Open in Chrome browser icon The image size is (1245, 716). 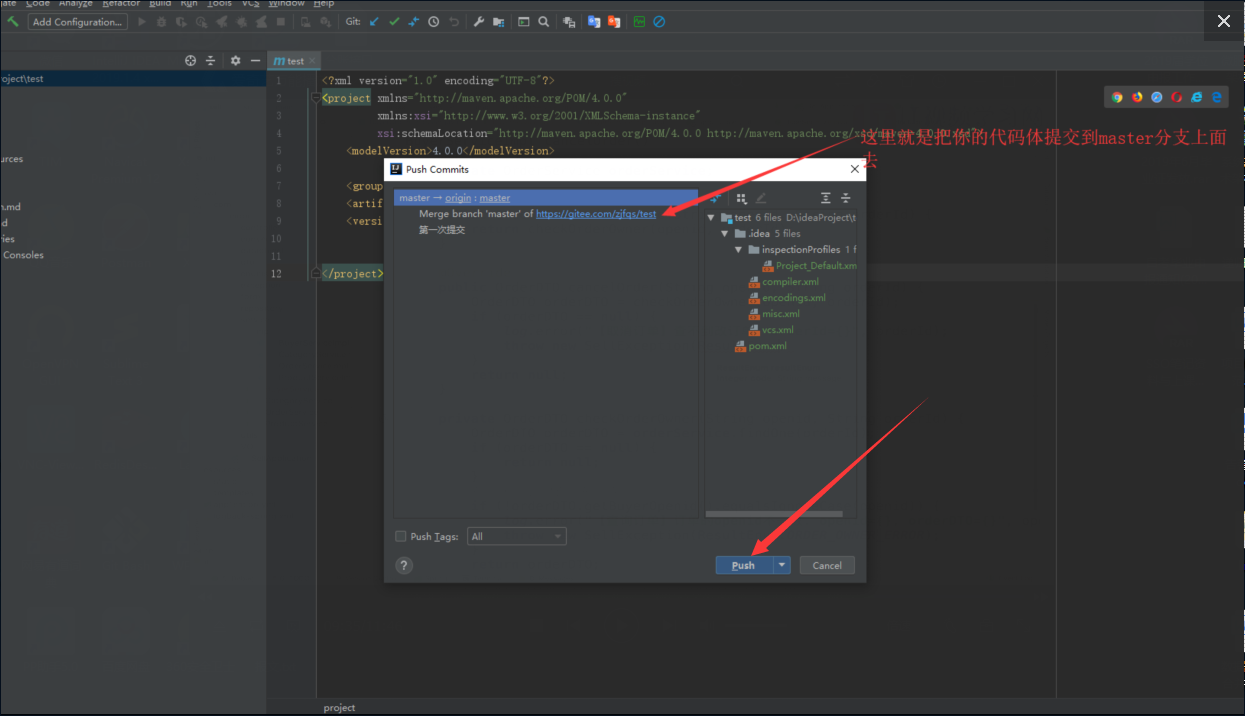coord(1117,97)
